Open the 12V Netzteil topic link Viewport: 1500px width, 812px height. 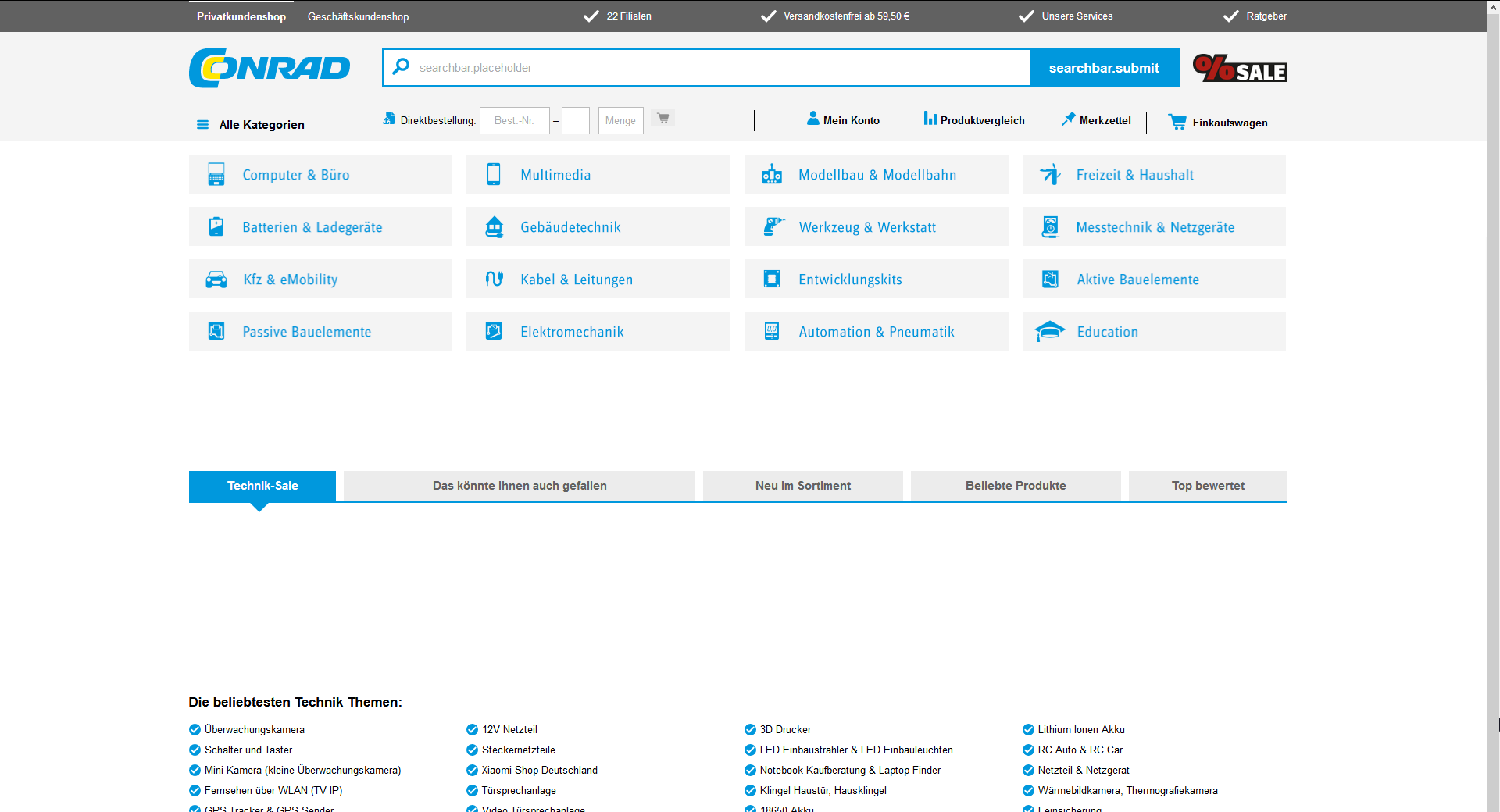pyautogui.click(x=509, y=730)
